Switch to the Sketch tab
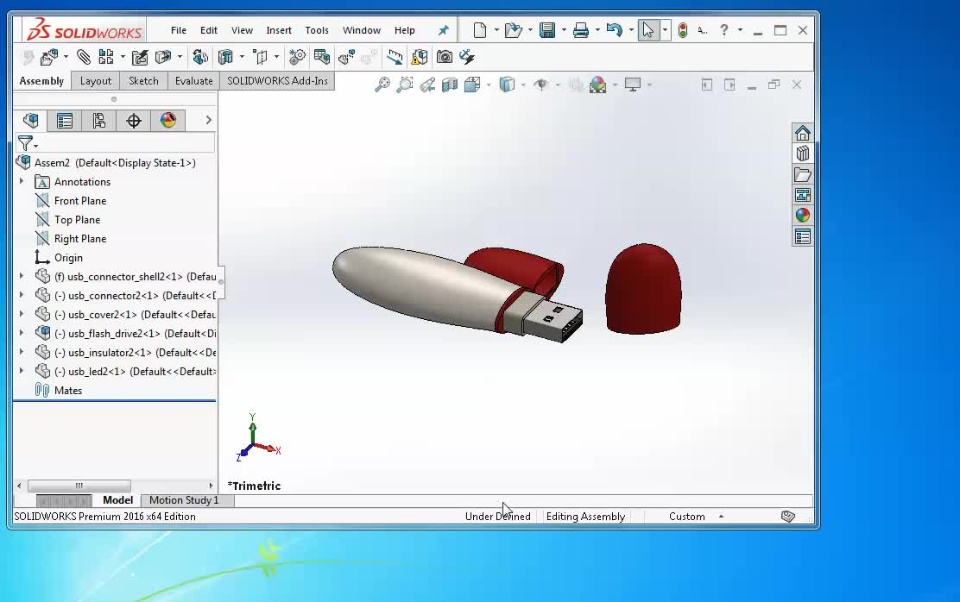 pos(143,81)
